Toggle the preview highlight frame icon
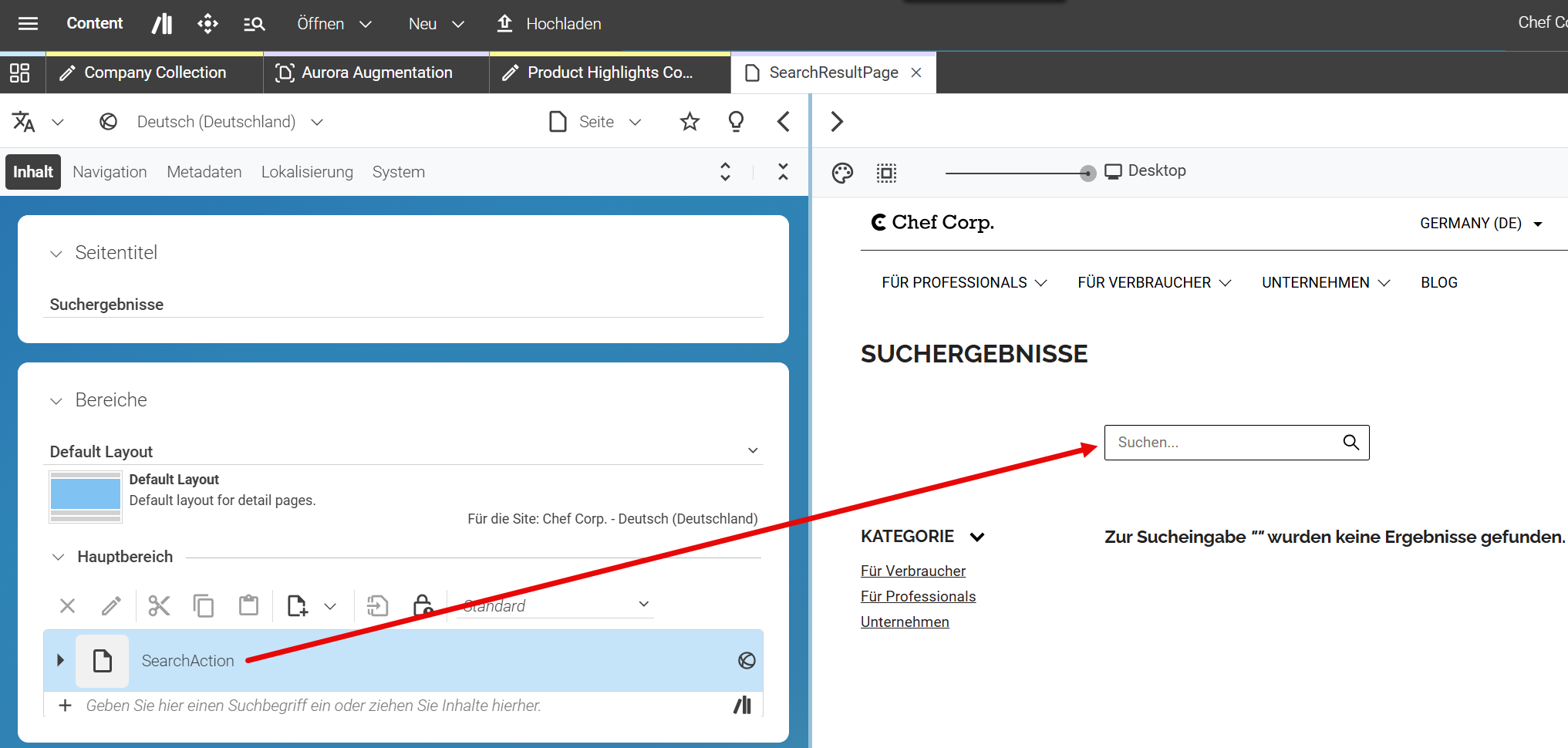Image resolution: width=1568 pixels, height=748 pixels. [887, 173]
